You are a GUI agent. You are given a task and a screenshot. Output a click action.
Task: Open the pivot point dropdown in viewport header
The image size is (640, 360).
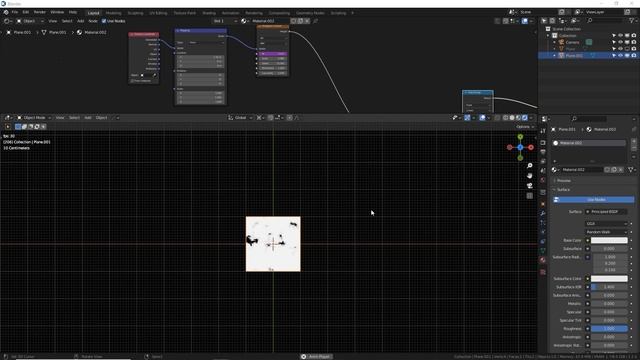260,118
